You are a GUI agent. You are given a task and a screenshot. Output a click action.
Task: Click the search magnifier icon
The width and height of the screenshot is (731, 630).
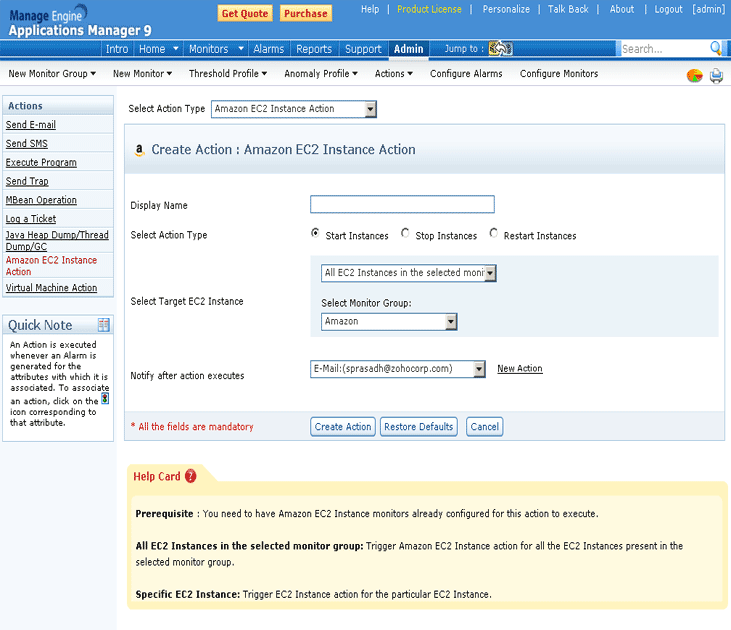(x=715, y=48)
